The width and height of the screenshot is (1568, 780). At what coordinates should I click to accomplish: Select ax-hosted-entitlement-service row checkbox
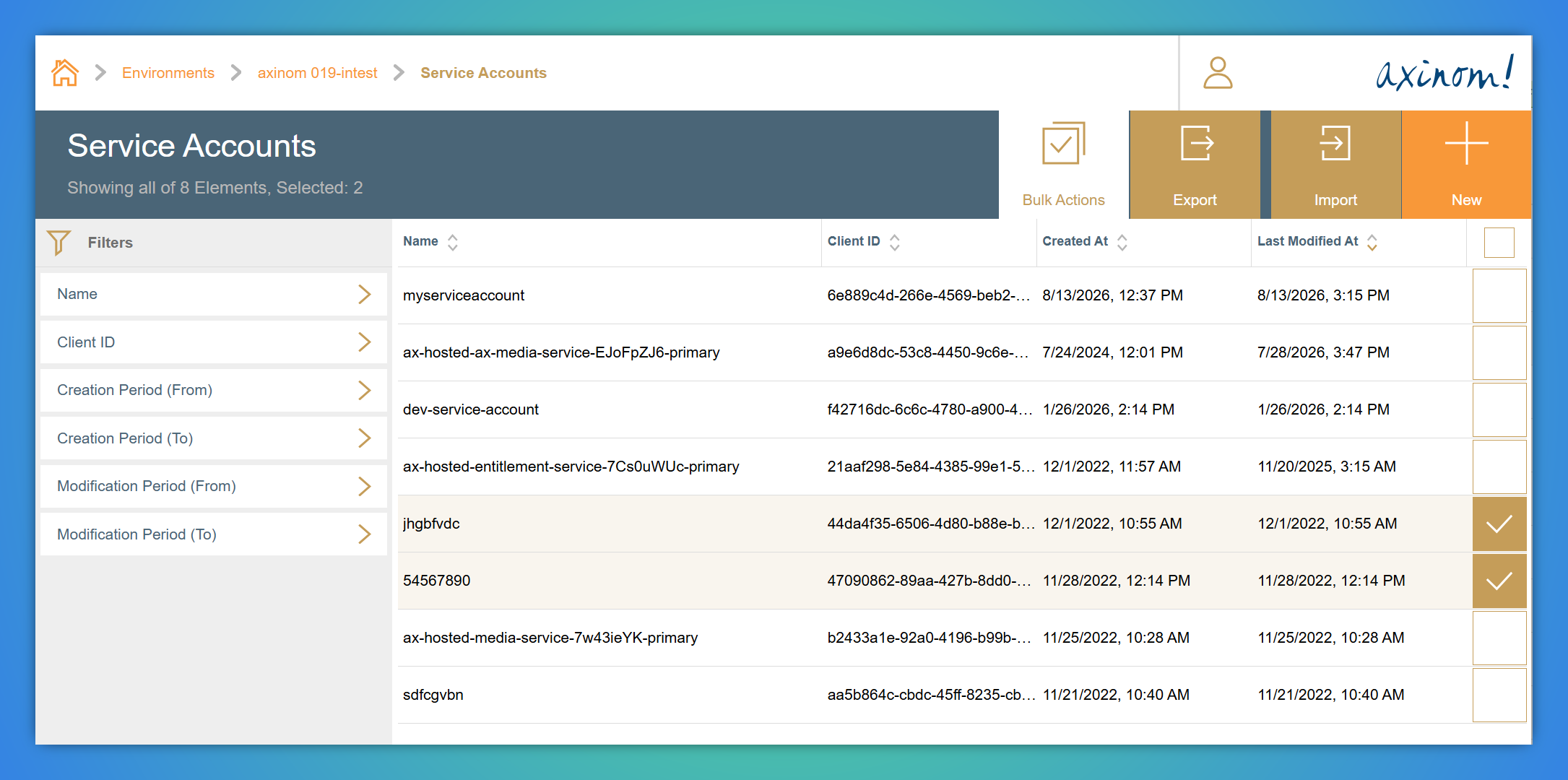tap(1499, 467)
